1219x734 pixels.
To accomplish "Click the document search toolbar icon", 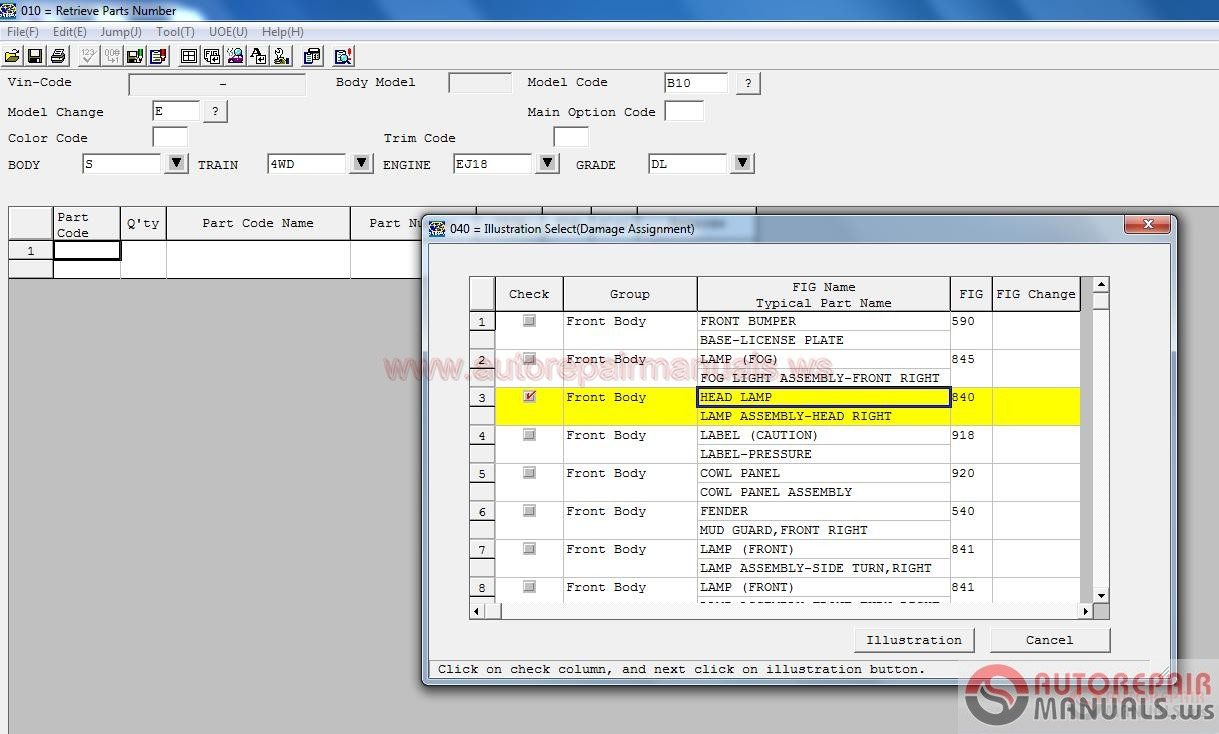I will point(343,56).
